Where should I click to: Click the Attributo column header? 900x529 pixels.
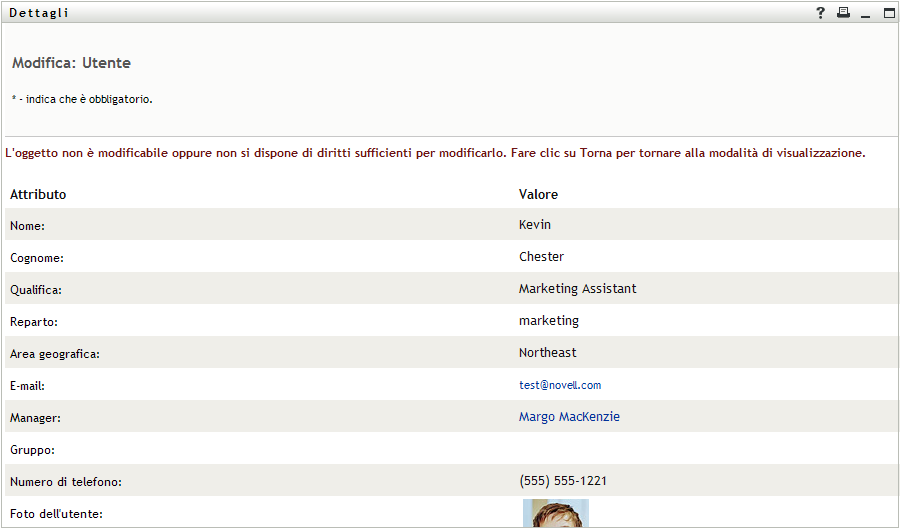38,194
